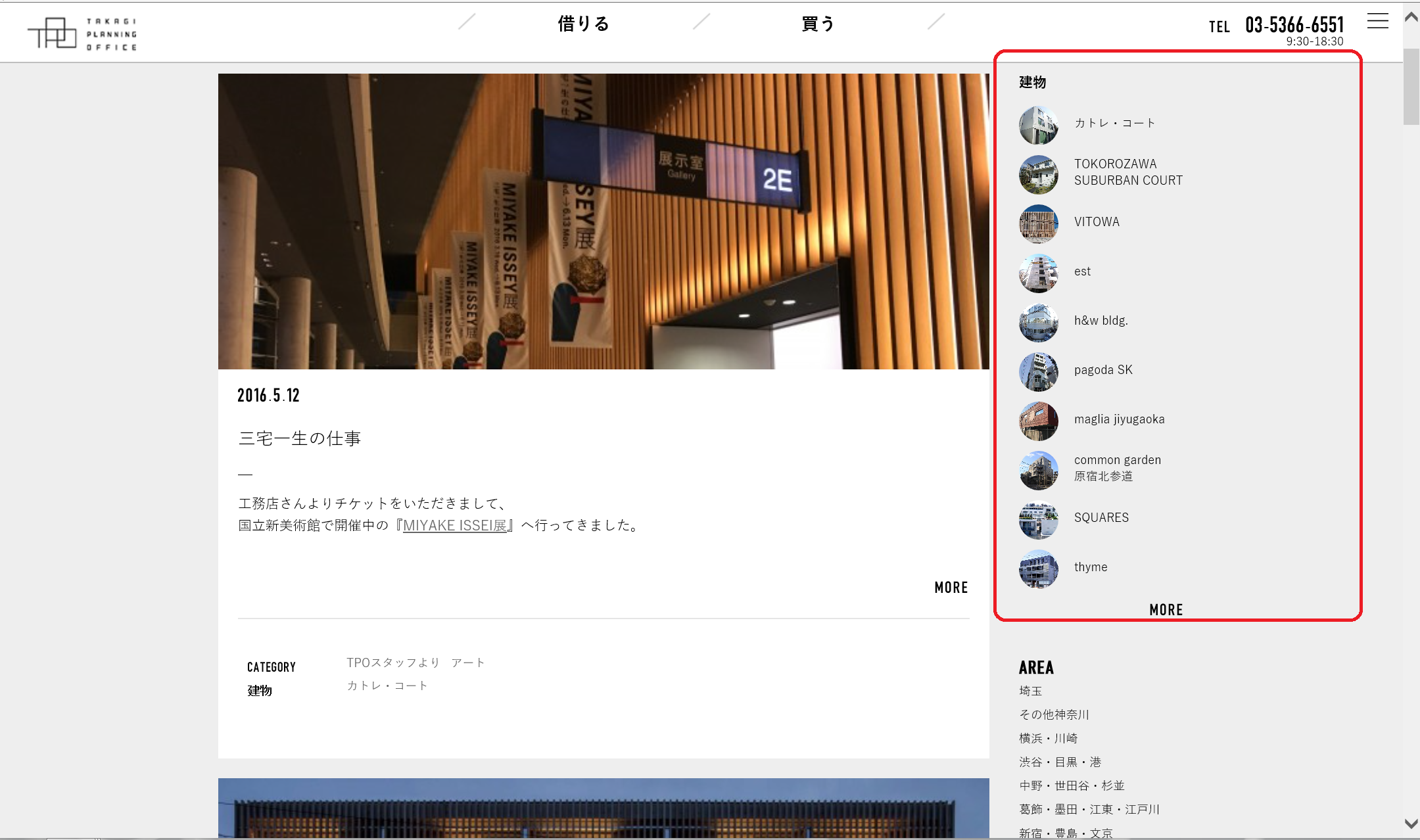Open the VITOWA sidebar link

[x=1097, y=222]
